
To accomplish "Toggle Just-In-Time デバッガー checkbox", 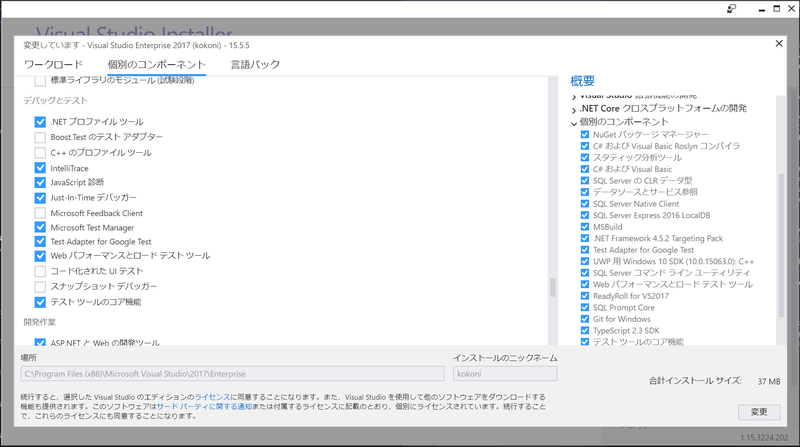I will [x=40, y=197].
